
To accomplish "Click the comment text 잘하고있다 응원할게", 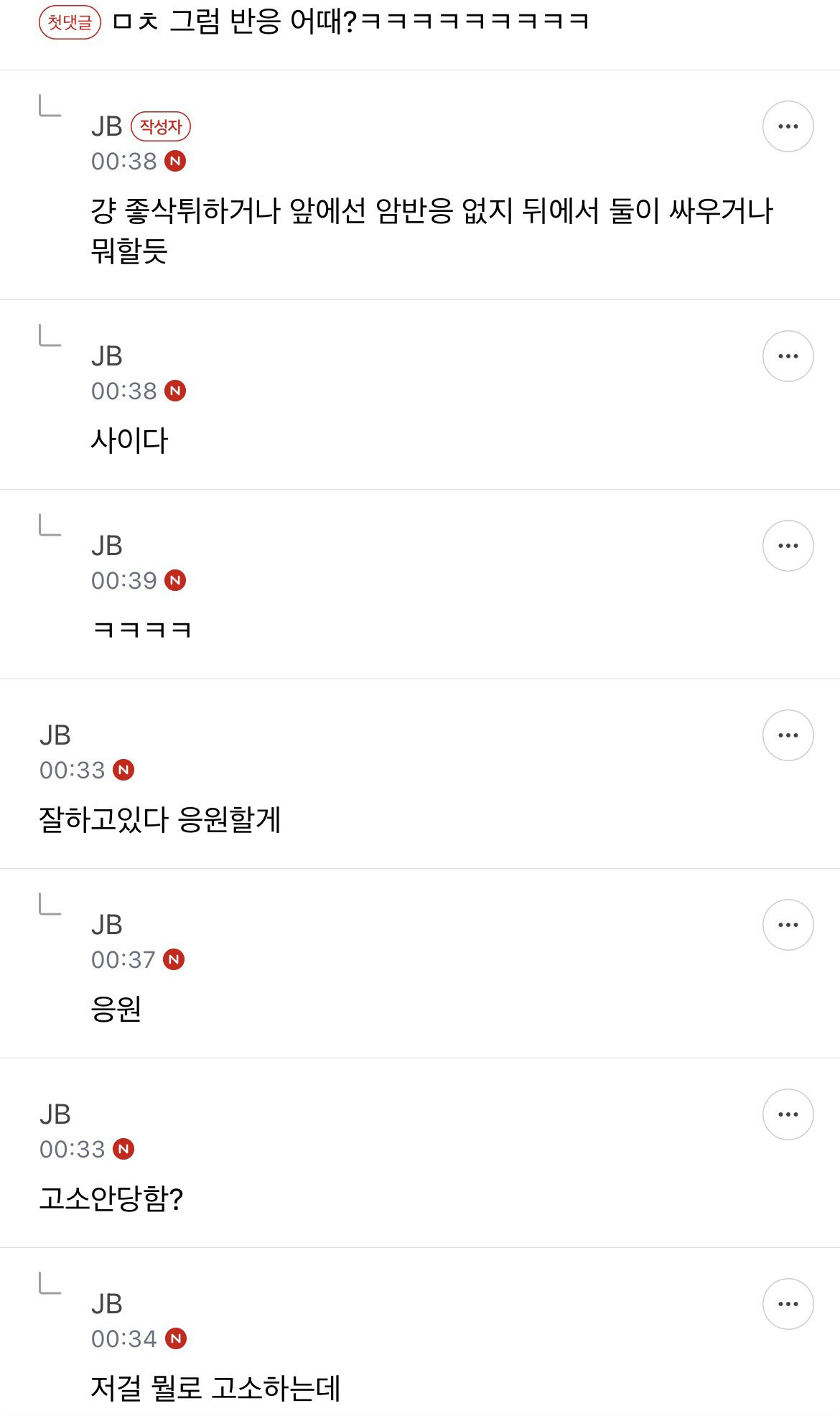I will click(159, 819).
